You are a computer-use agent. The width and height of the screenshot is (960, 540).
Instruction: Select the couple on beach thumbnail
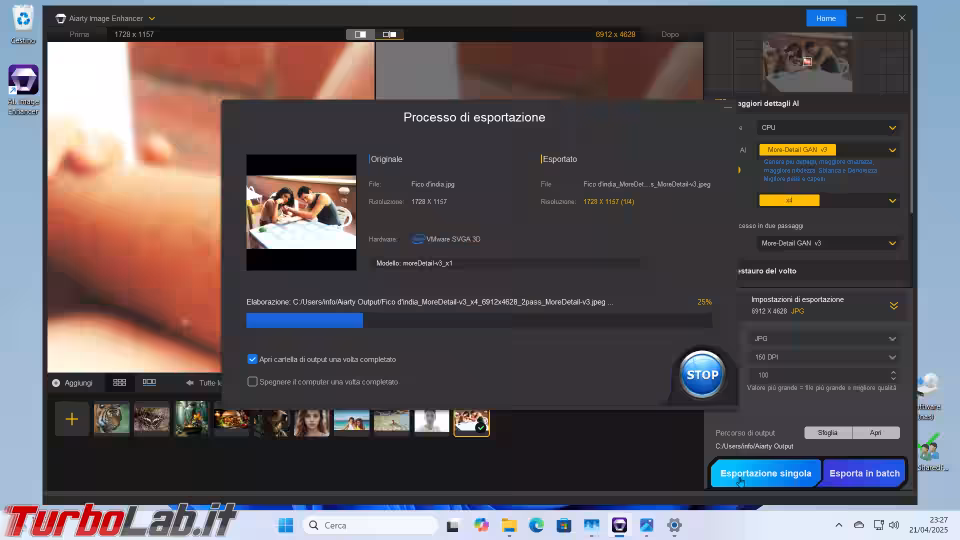click(x=351, y=422)
